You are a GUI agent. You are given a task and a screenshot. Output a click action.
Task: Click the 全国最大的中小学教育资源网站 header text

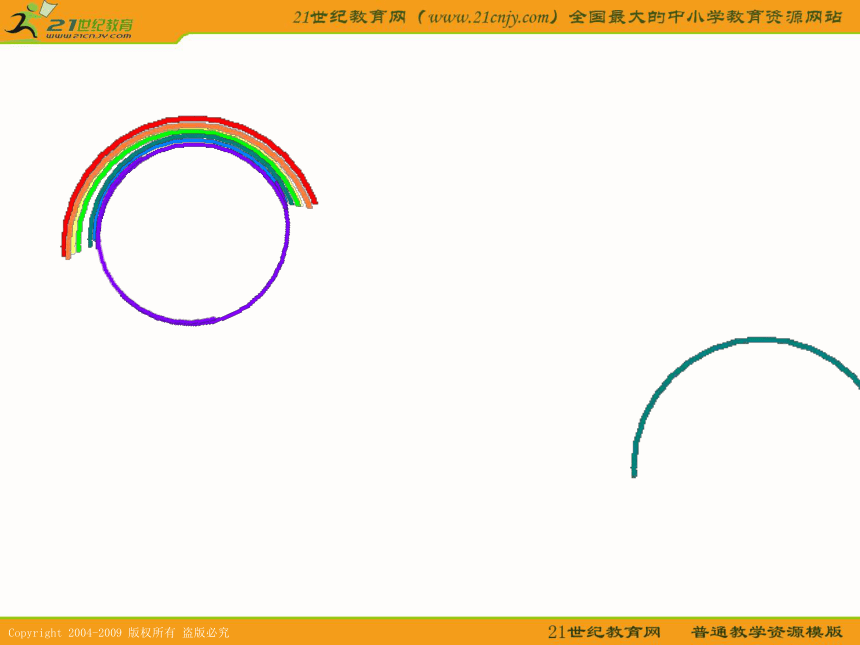705,17
